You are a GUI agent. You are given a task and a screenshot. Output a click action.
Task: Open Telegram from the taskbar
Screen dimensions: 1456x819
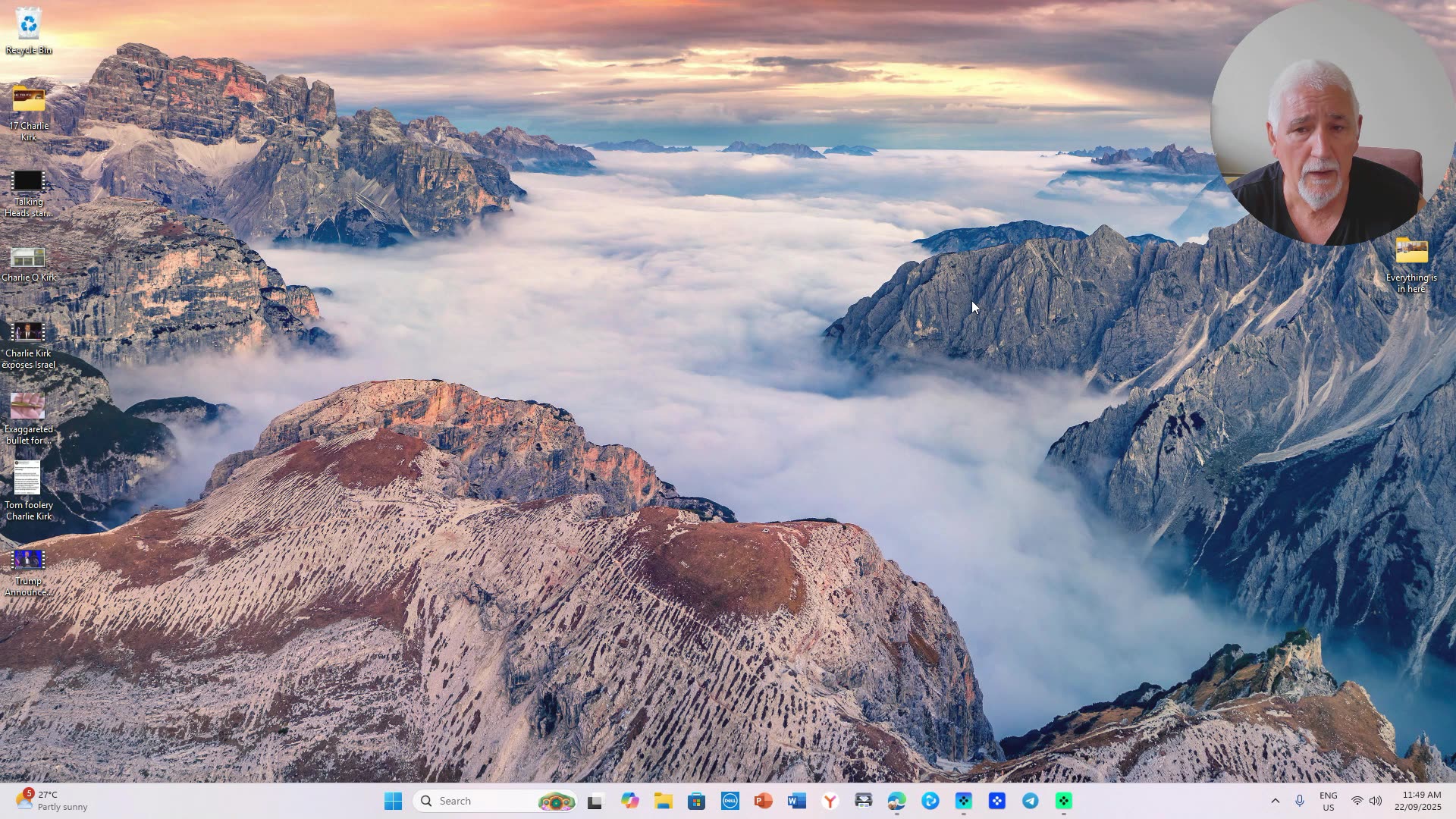1030,801
